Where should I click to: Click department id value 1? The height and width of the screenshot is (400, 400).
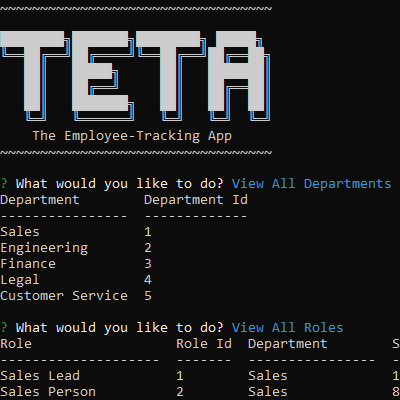[x=148, y=232]
